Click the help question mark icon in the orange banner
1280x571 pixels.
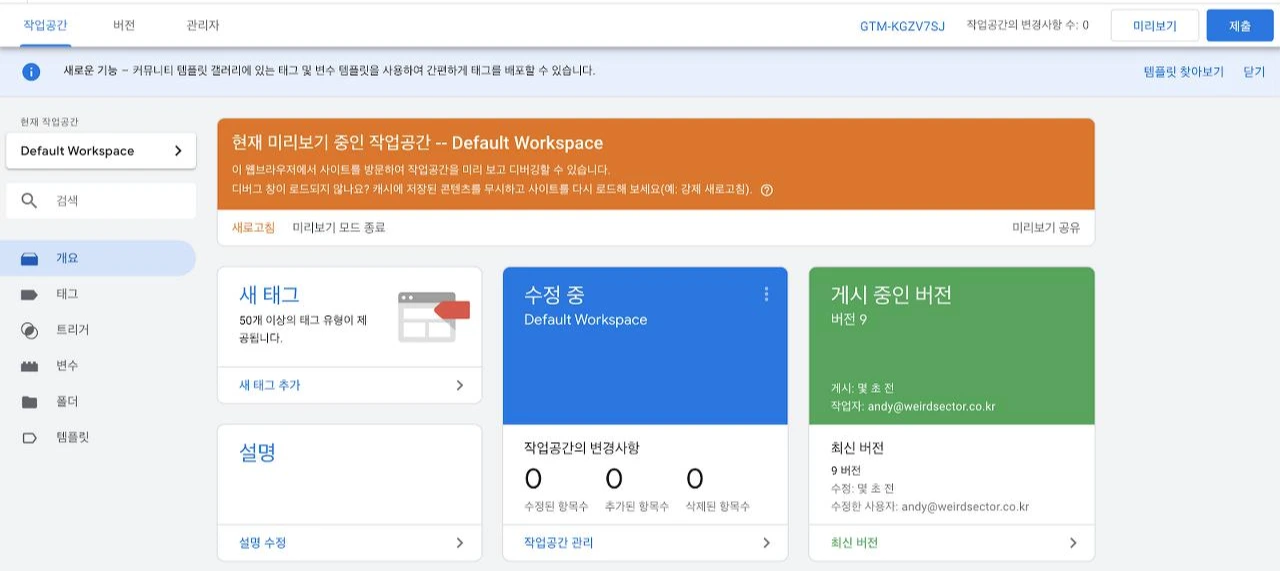click(x=767, y=190)
